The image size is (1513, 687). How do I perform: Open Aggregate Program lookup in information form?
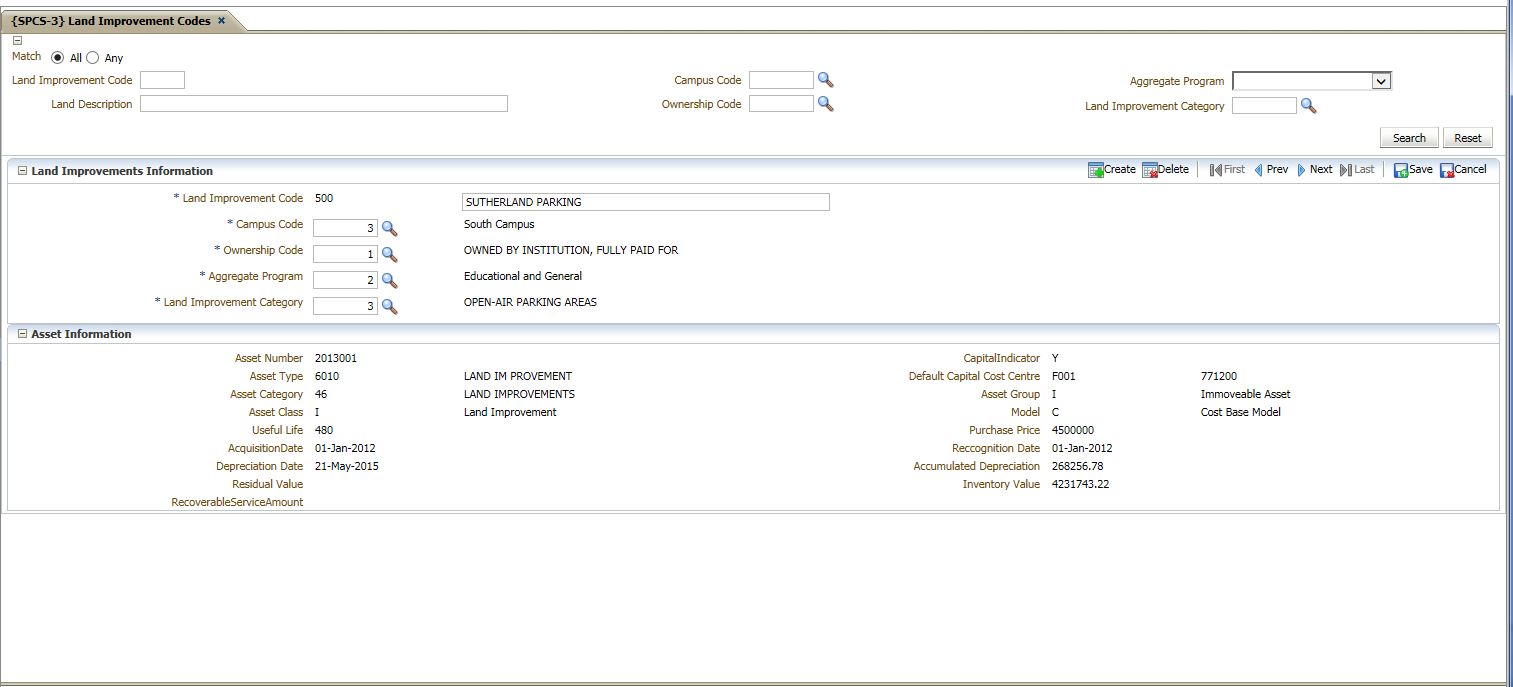(389, 281)
